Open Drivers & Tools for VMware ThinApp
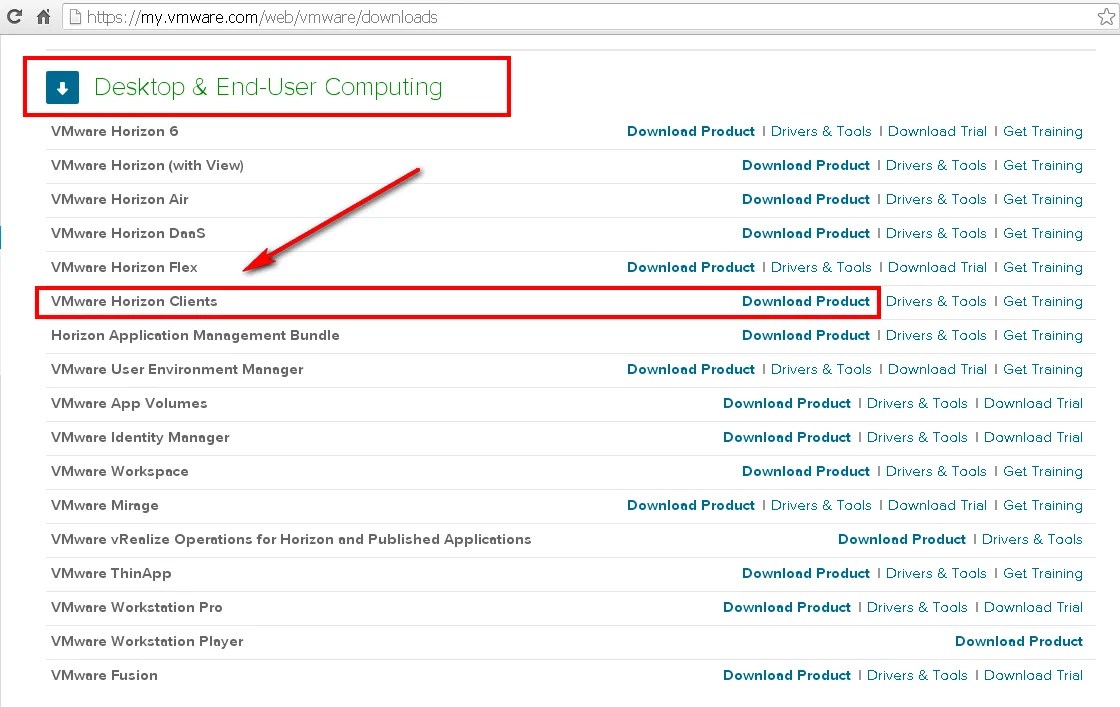Screen dimensions: 1120x707 [x=936, y=573]
